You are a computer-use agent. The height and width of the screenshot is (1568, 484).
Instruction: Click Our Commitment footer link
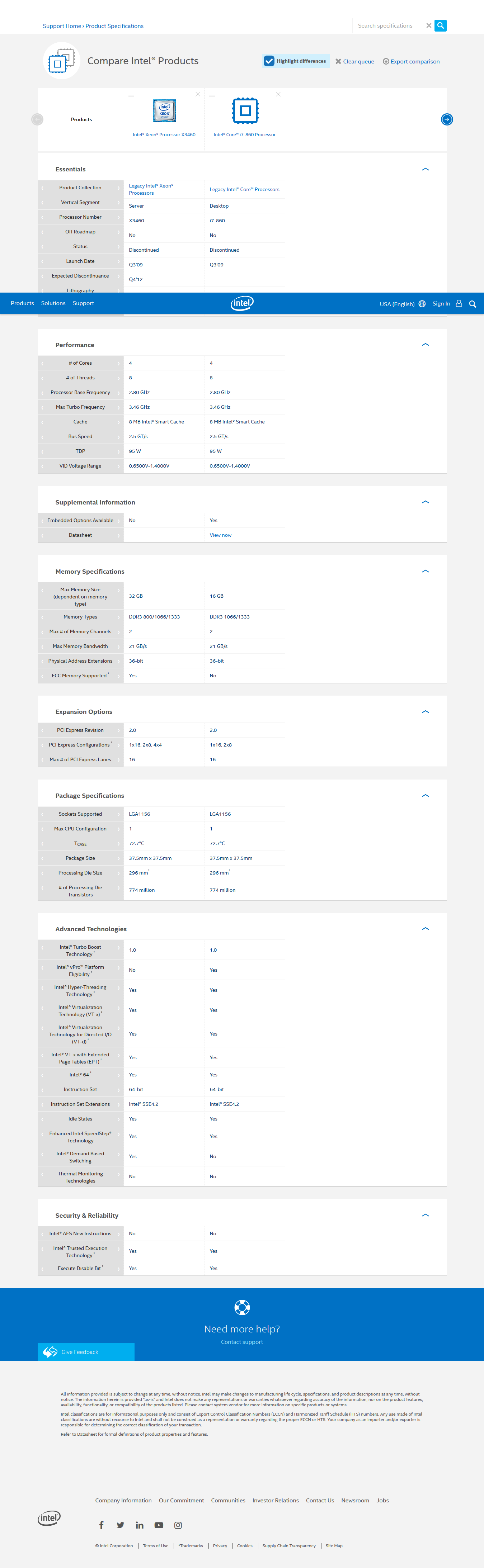coord(182,1501)
